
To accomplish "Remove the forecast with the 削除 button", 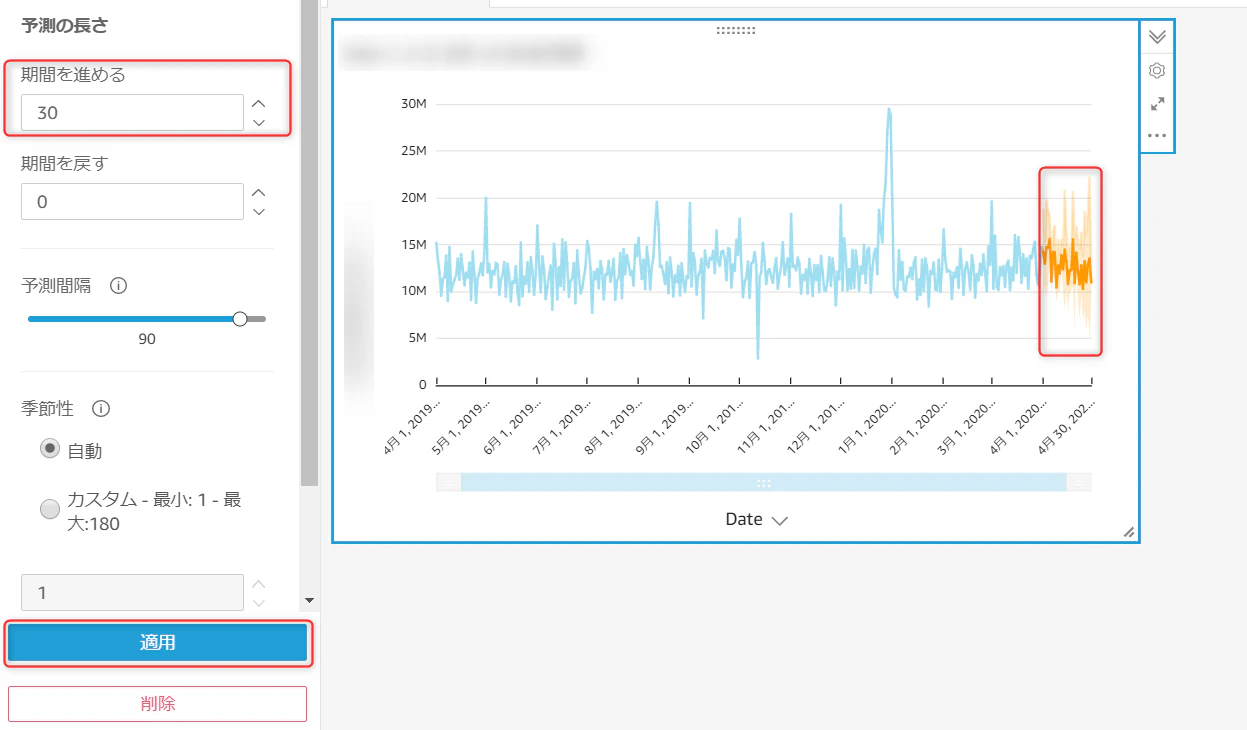I will coord(157,704).
